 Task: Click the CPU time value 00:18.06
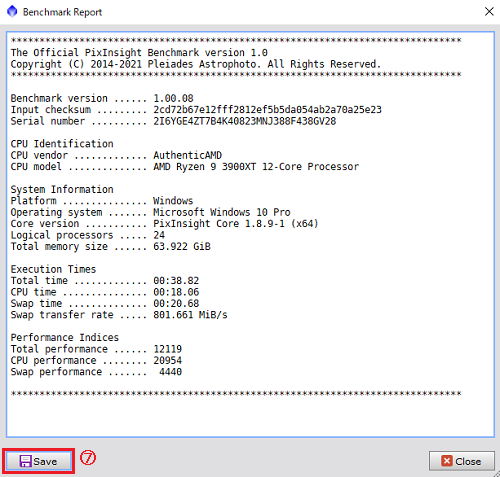(176, 292)
